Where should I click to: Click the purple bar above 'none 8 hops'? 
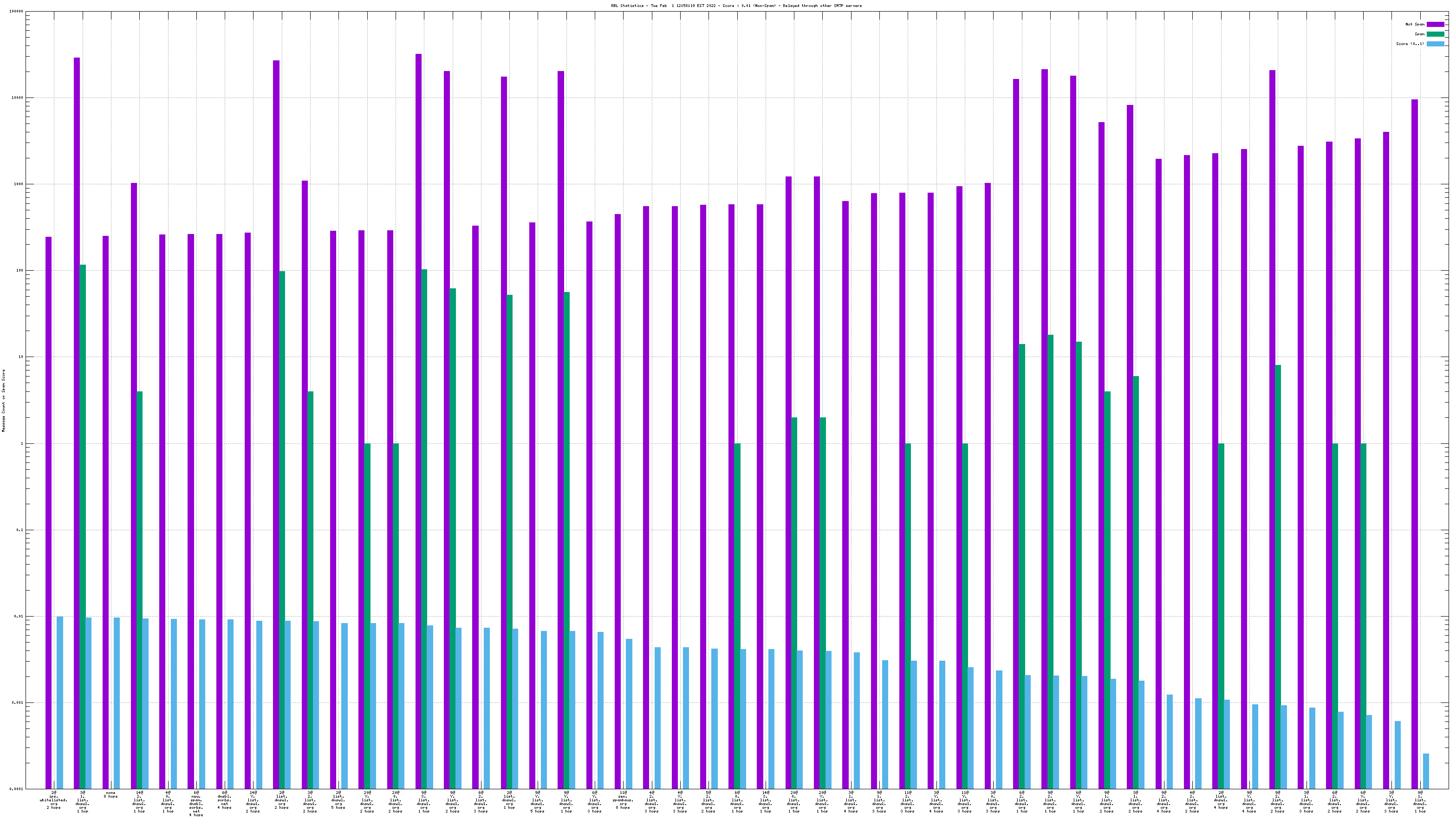(x=105, y=509)
